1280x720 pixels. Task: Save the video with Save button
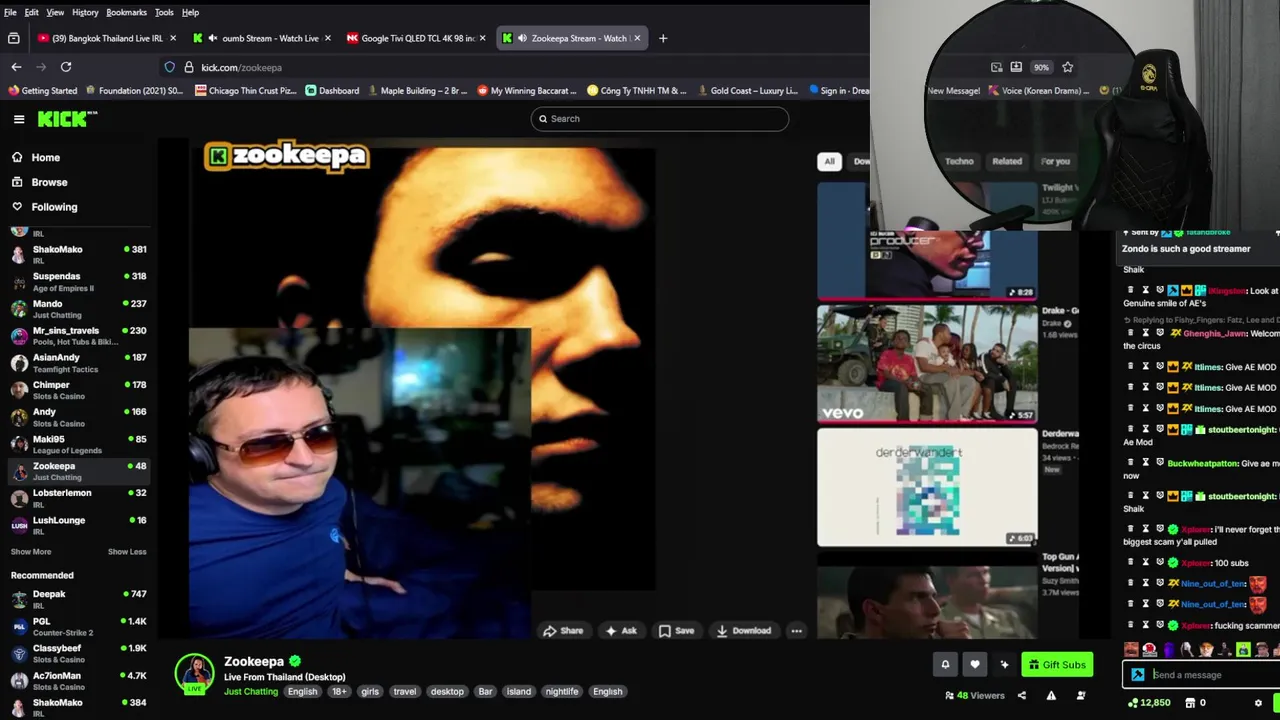(676, 631)
